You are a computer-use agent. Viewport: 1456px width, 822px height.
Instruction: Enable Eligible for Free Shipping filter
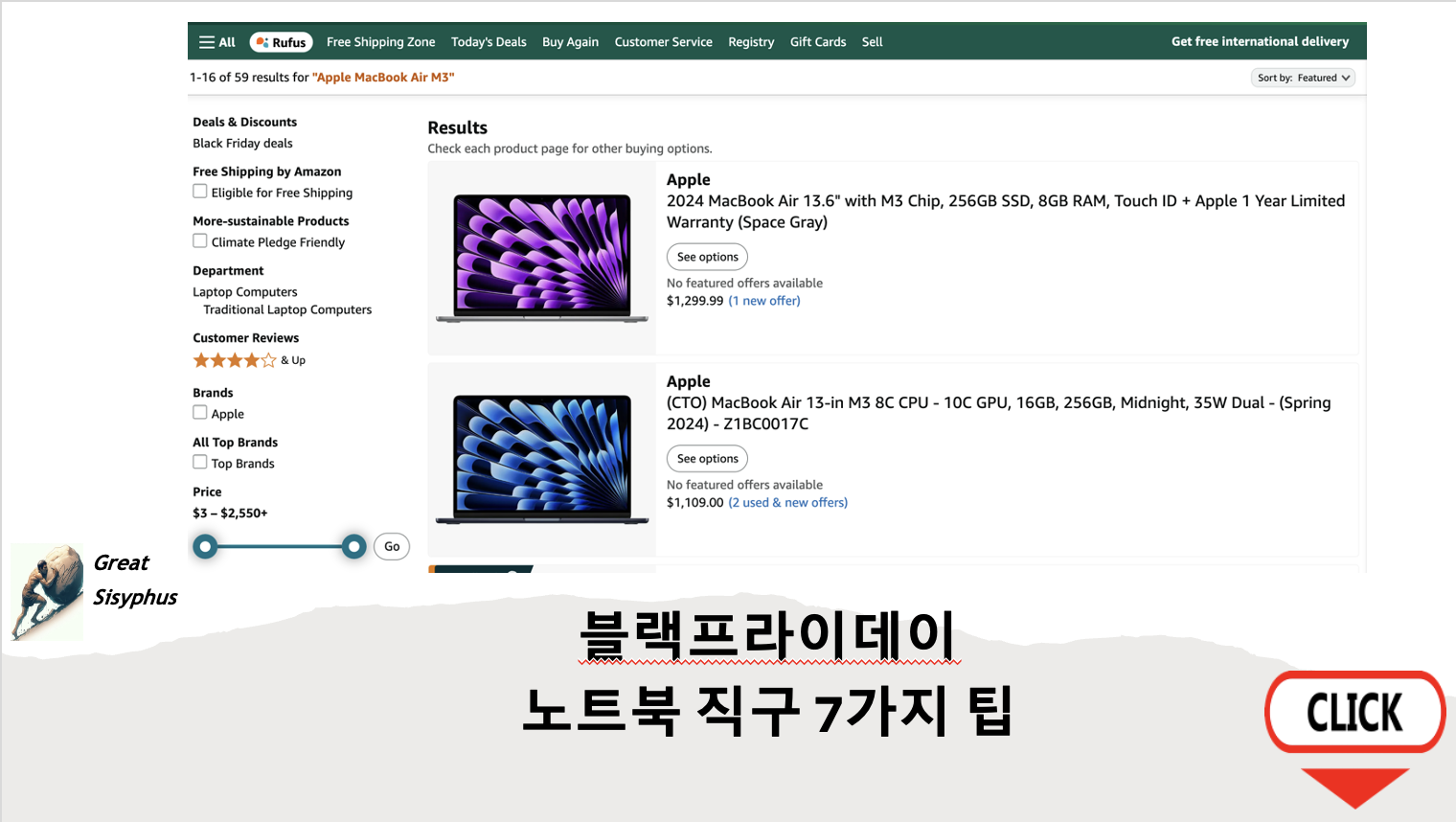(x=200, y=191)
